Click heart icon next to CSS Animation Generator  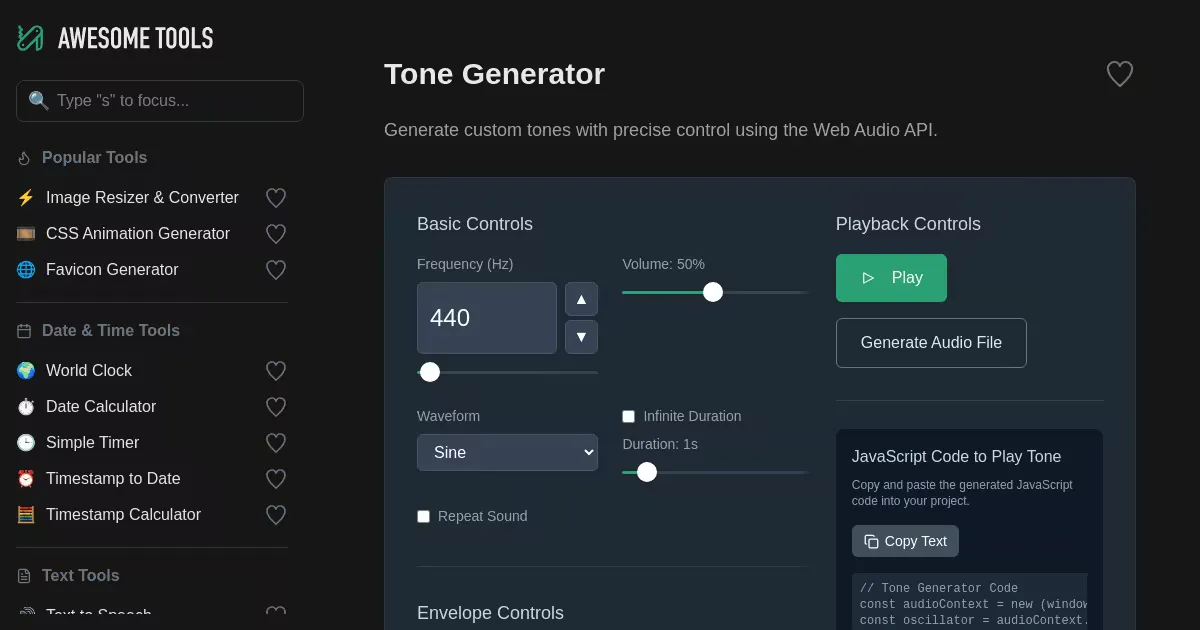(x=276, y=234)
